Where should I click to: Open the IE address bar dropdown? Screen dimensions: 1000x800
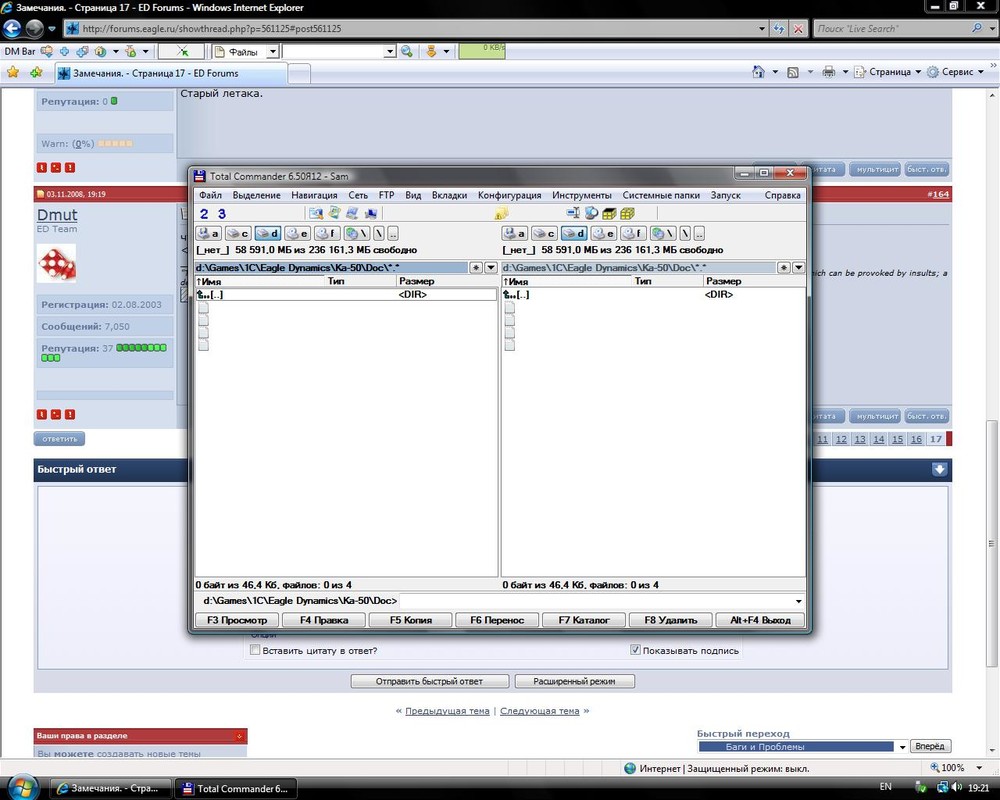click(761, 29)
